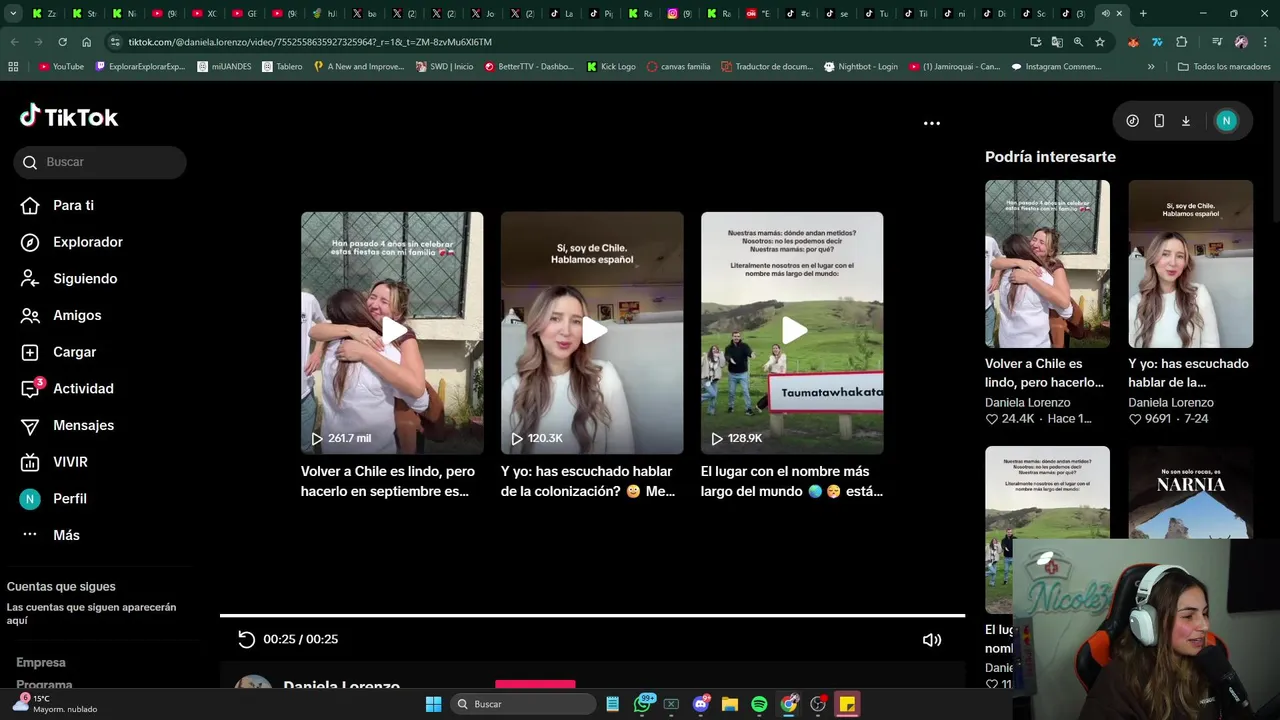Screen dimensions: 1280x720
Task: Click the 24.4K likes heart icon
Action: tap(992, 419)
